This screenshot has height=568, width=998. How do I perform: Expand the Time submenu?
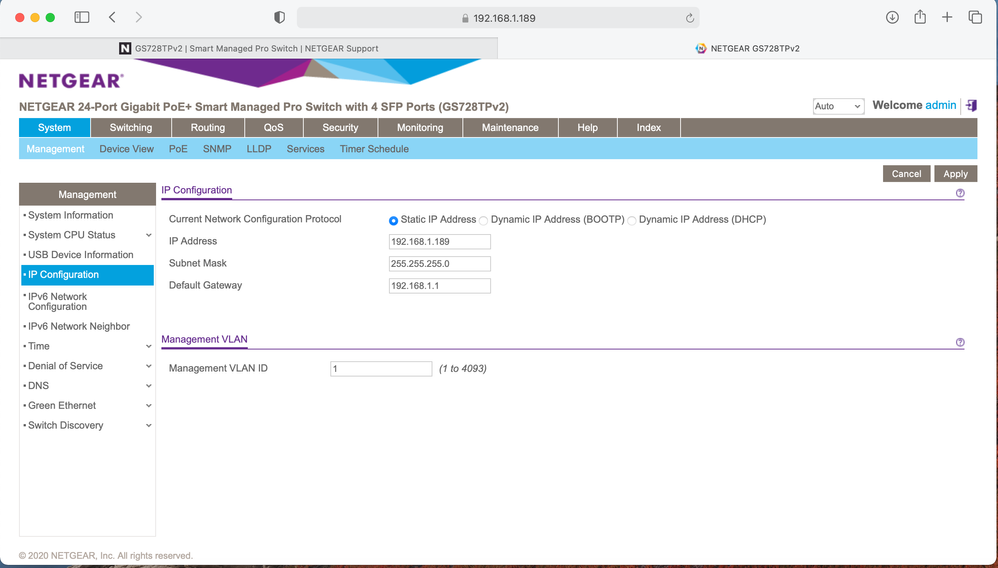click(x=148, y=346)
